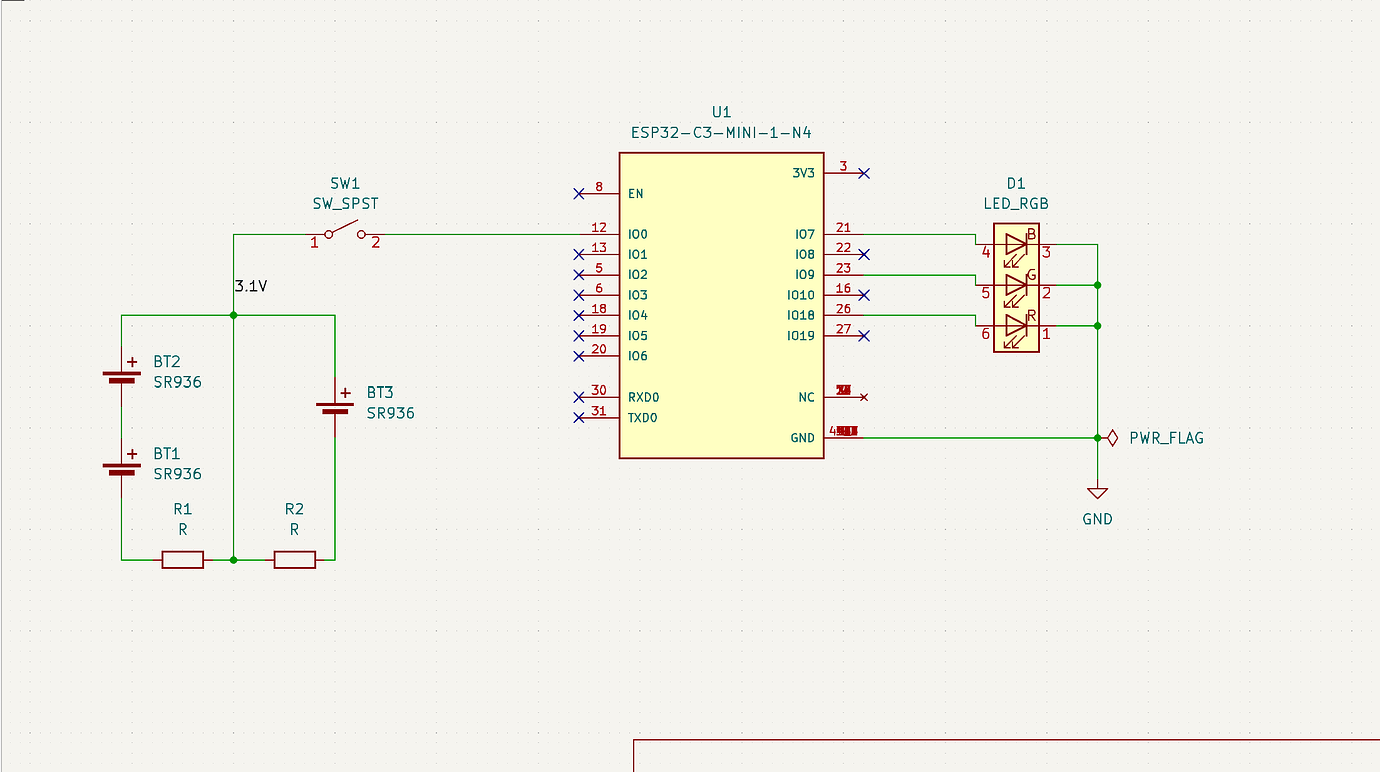Click the no-connect marker on the 3V3 pin
The image size is (1380, 772).
click(x=864, y=172)
